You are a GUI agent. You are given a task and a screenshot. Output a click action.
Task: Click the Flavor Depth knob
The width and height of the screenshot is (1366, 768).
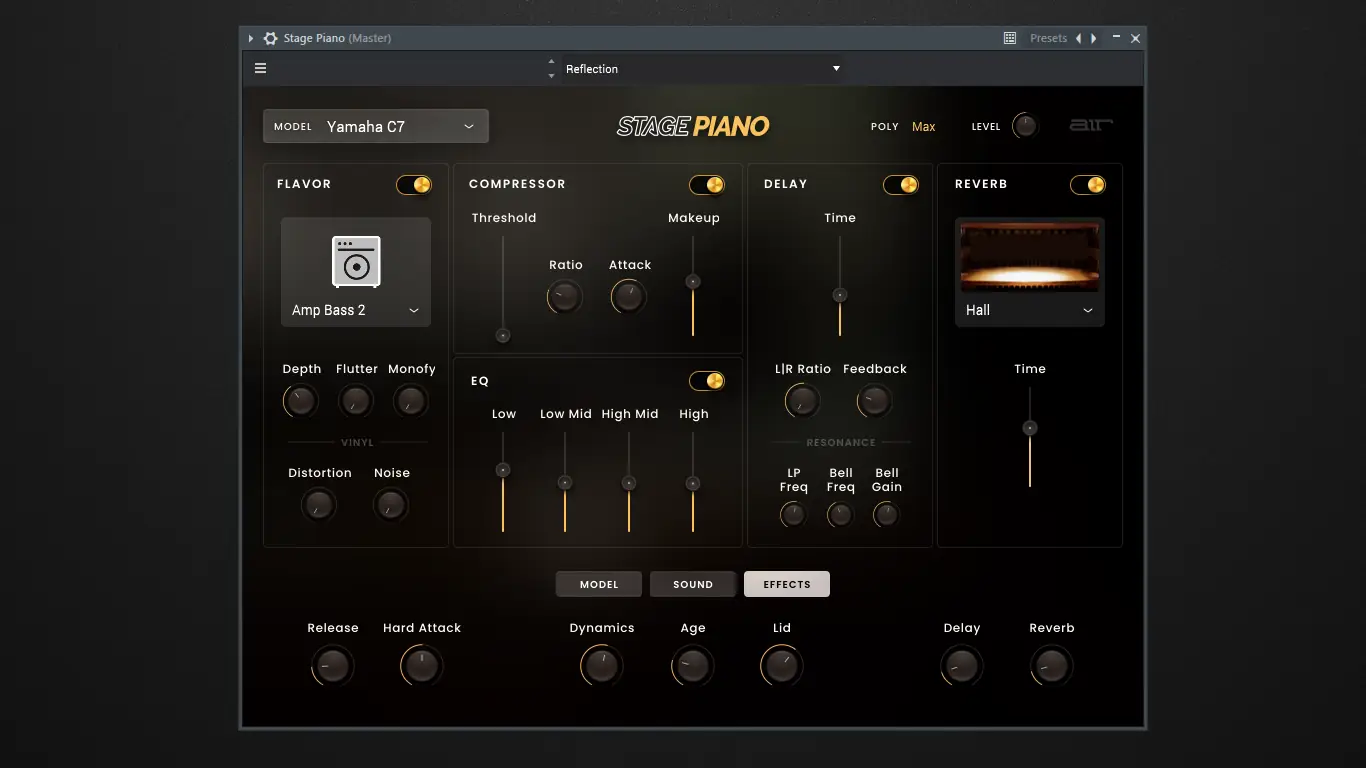click(x=301, y=401)
